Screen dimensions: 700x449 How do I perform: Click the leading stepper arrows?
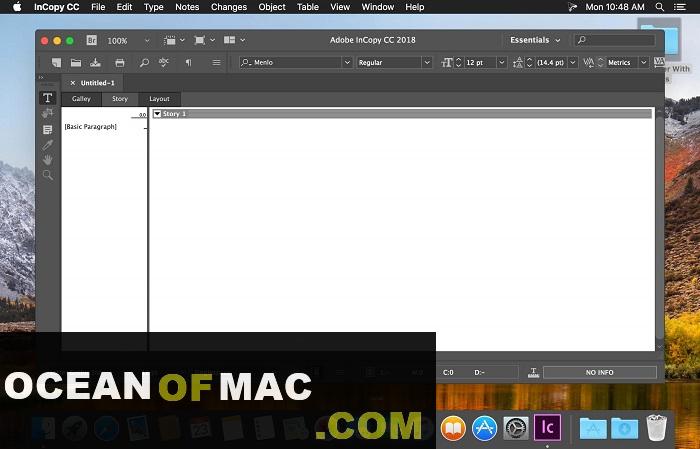point(529,62)
